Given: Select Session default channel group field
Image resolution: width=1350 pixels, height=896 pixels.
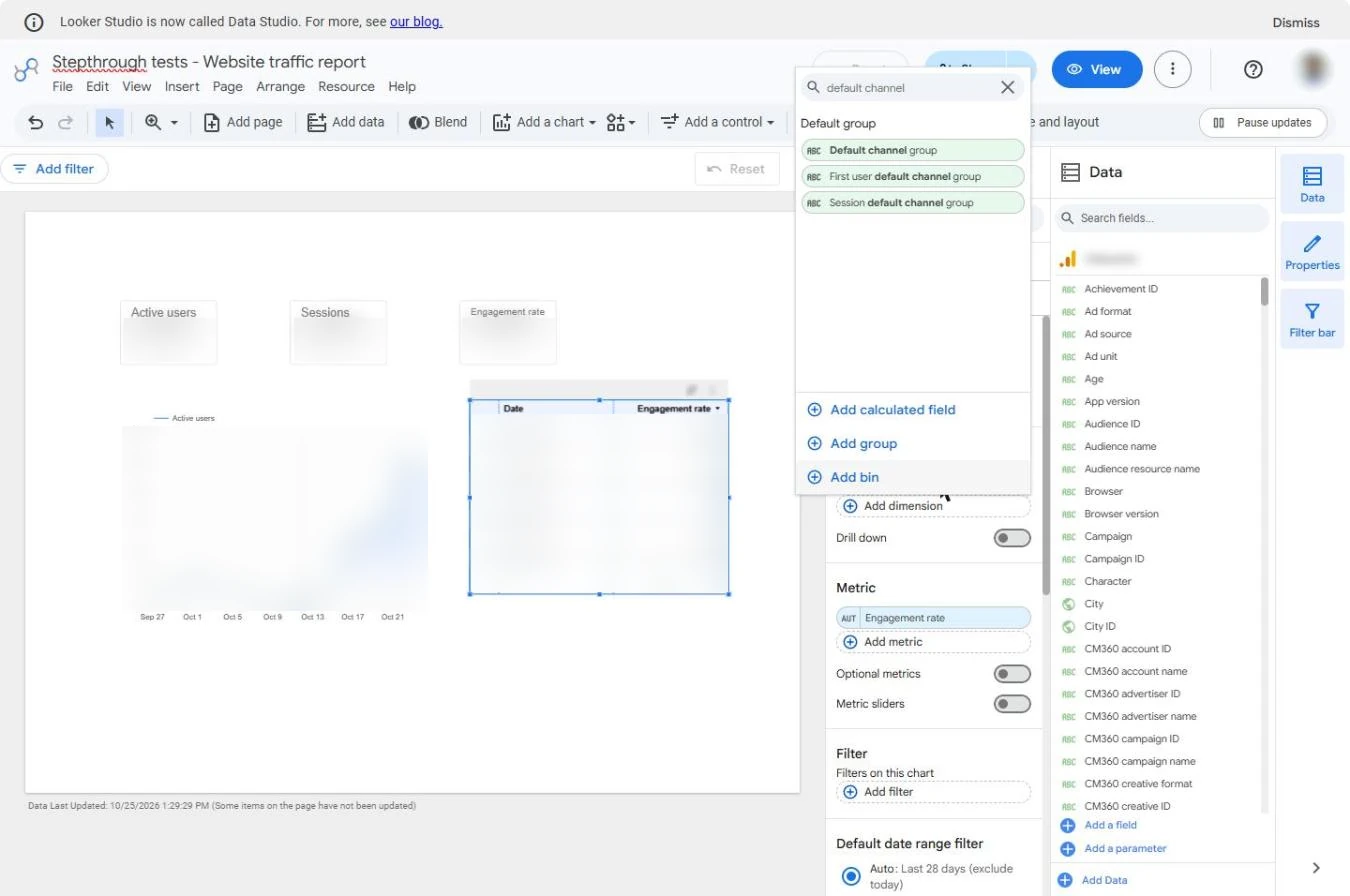Looking at the screenshot, I should click(913, 202).
